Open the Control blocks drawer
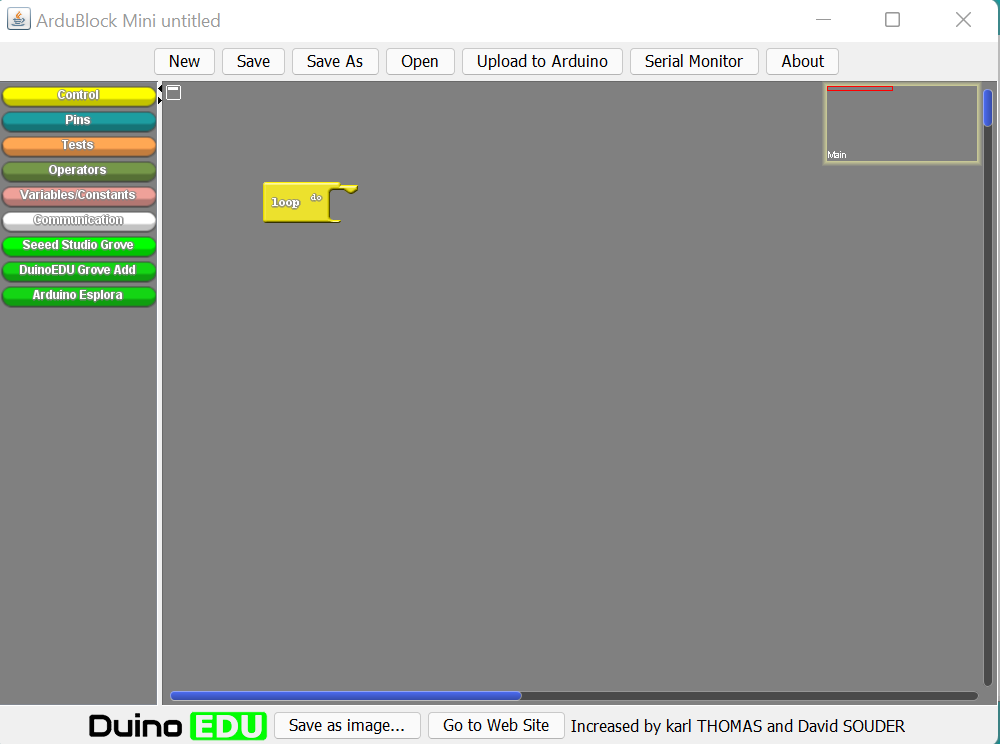The height and width of the screenshot is (744, 1000). [x=78, y=96]
